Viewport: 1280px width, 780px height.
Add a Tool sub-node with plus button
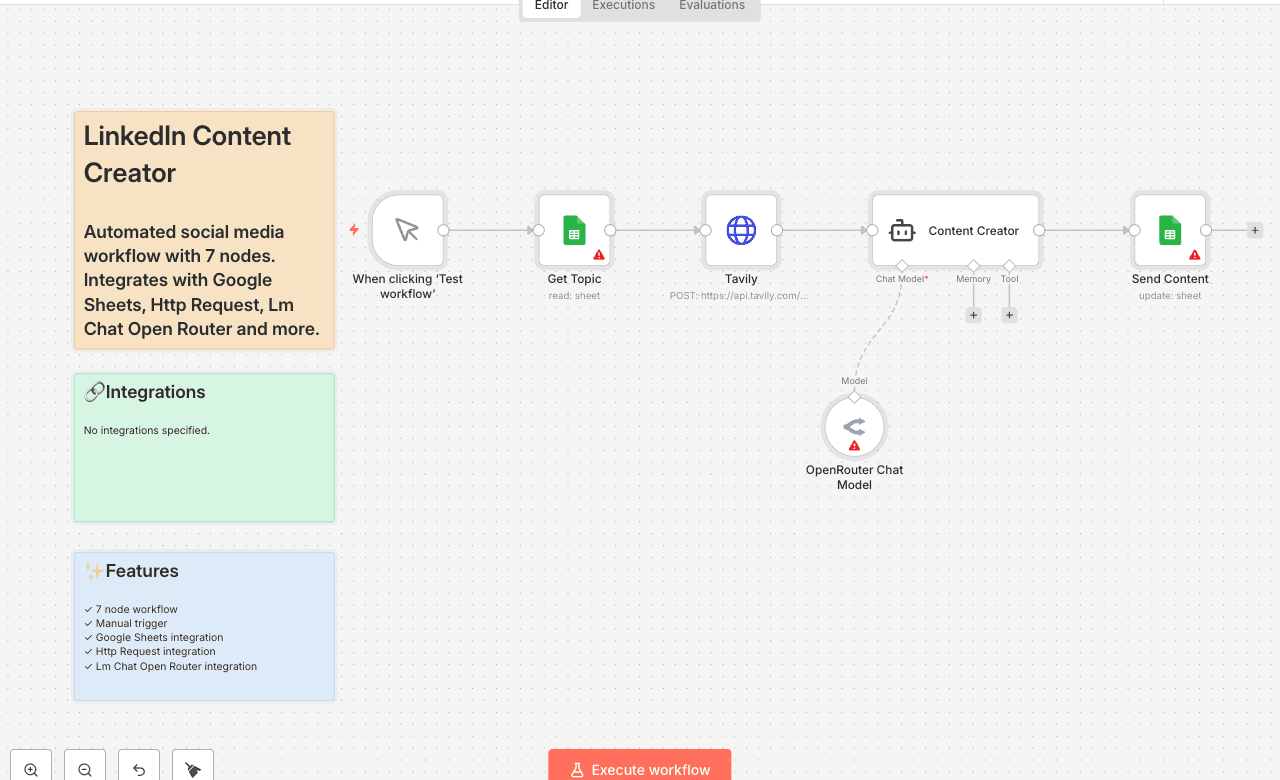click(x=1009, y=315)
